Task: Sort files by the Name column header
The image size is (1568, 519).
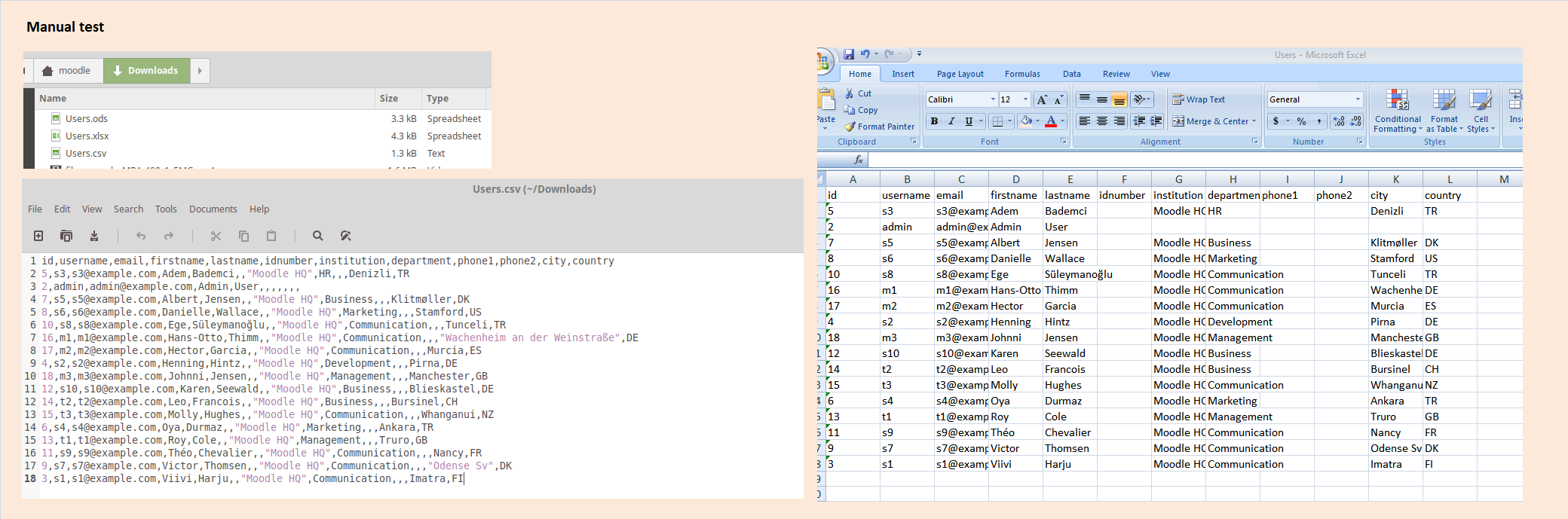Action: point(205,99)
